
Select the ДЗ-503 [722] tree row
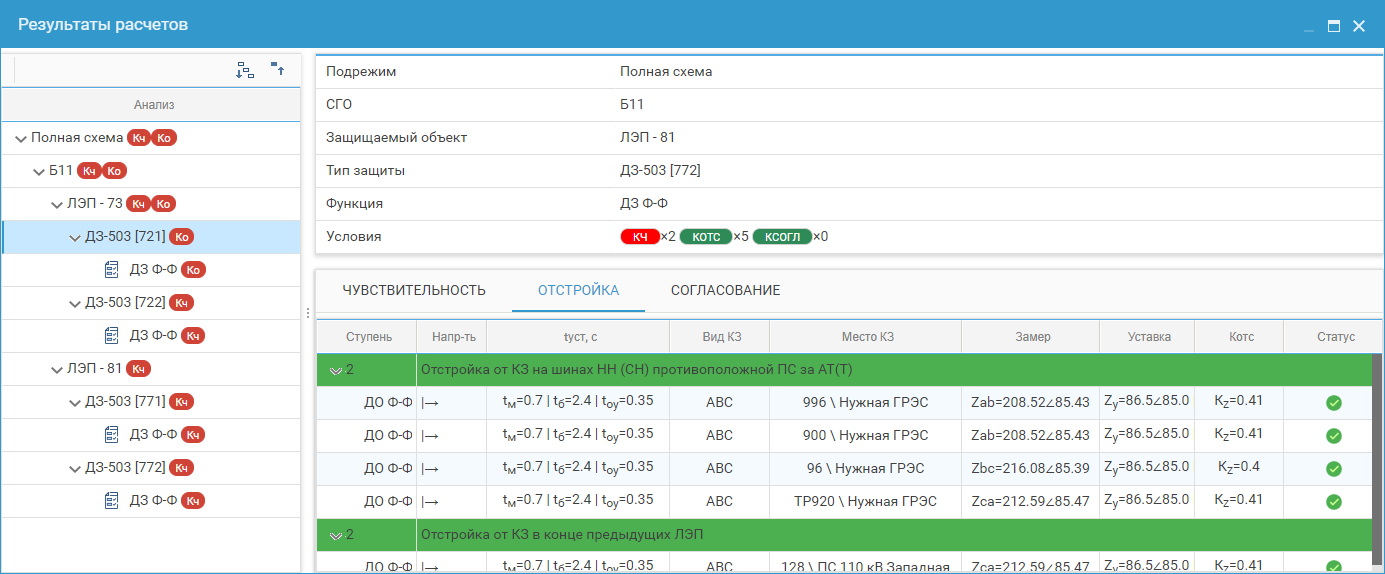click(x=151, y=303)
